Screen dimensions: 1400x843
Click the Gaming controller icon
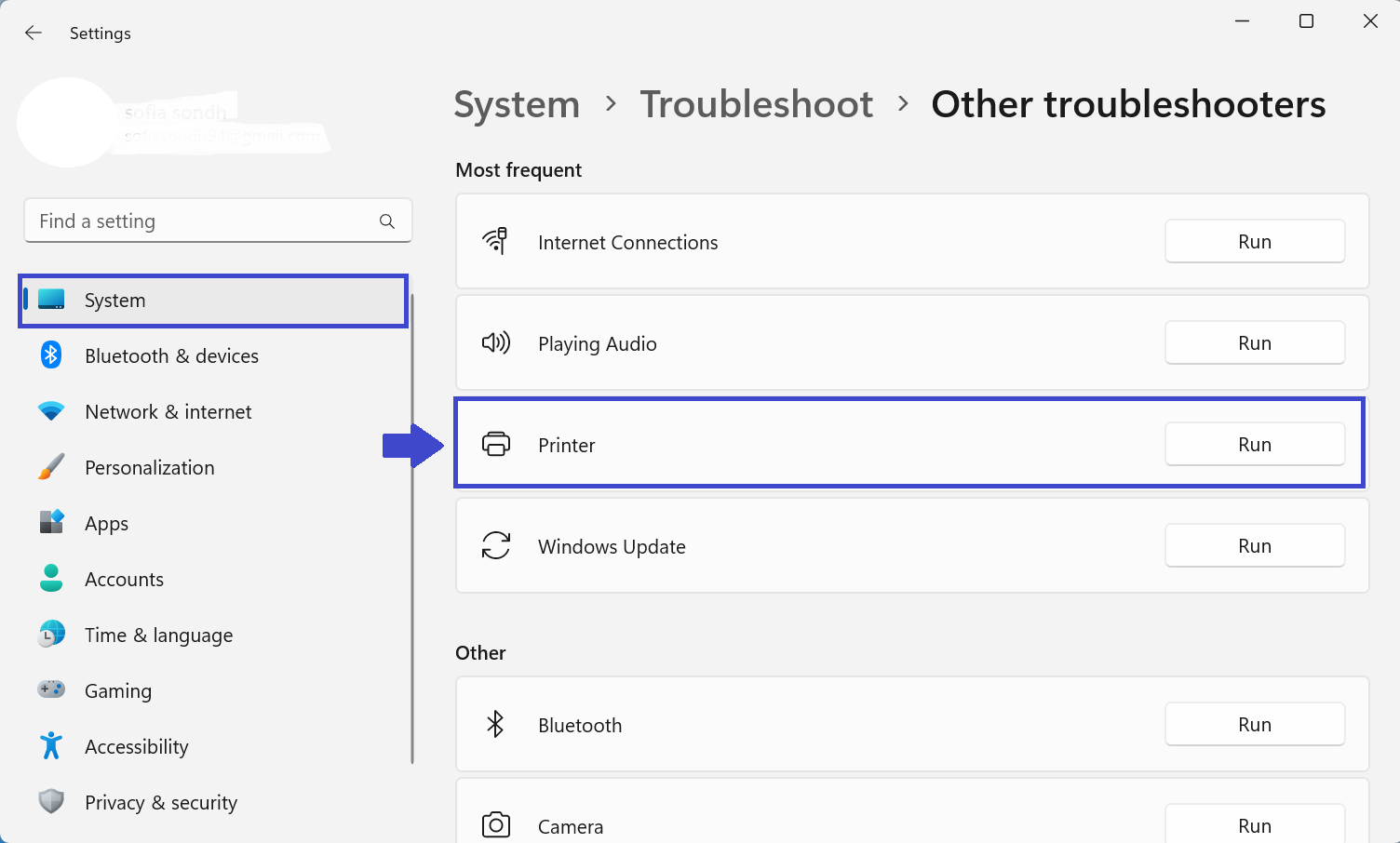51,690
